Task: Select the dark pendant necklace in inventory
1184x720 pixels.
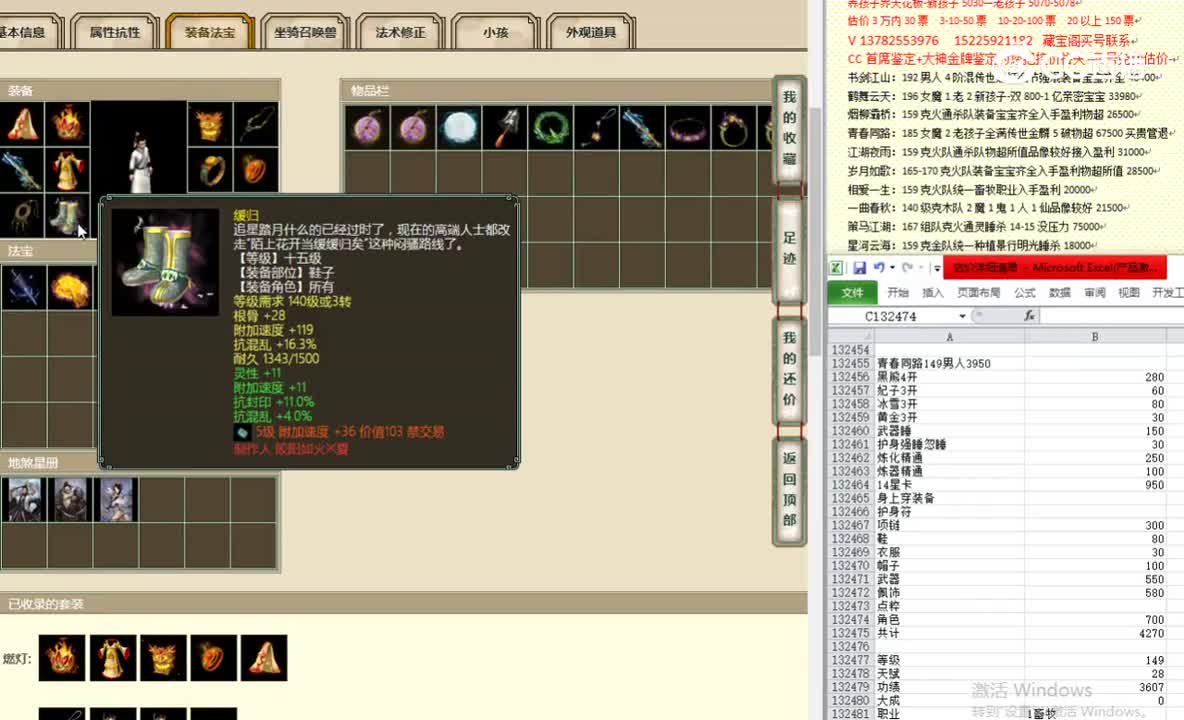Action: pyautogui.click(x=597, y=128)
